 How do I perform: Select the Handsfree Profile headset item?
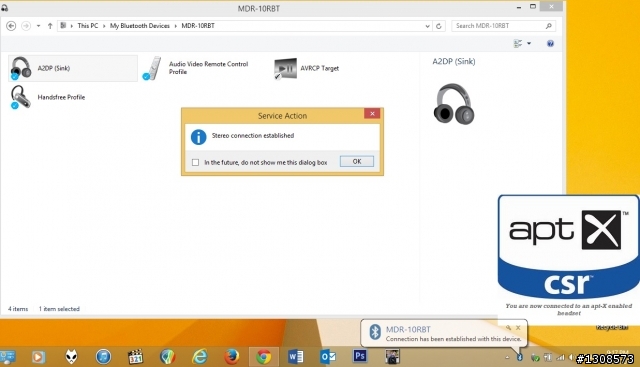pos(48,97)
